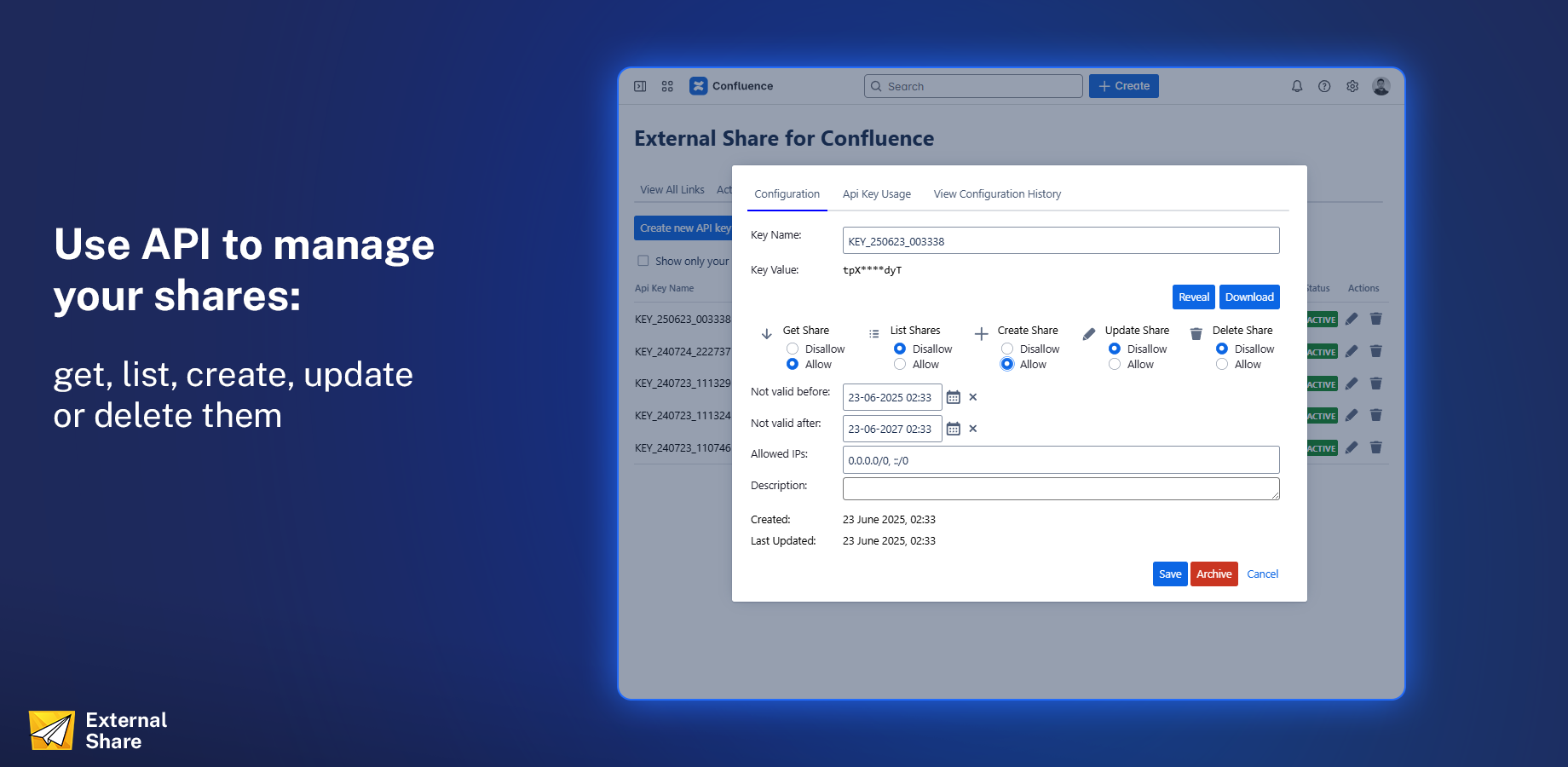The width and height of the screenshot is (1568, 767).
Task: Click the Not valid after date field
Action: point(892,429)
